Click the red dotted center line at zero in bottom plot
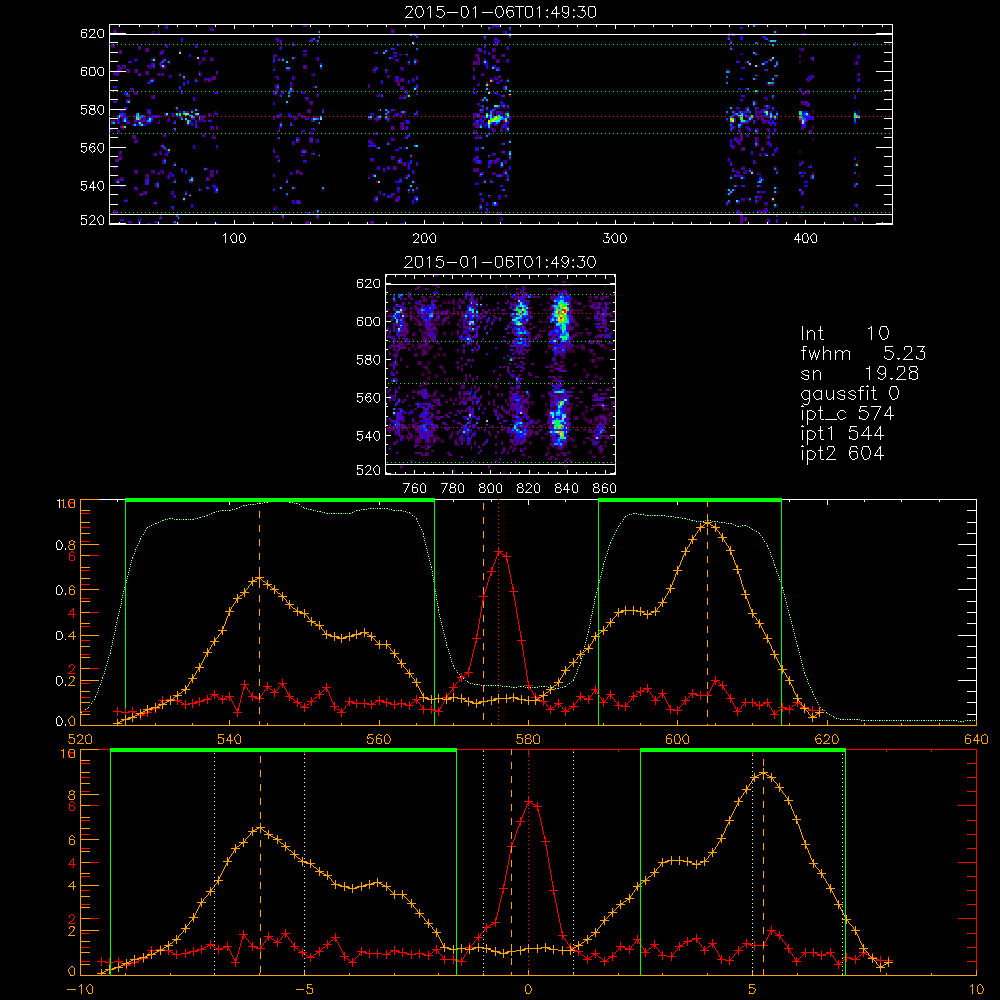This screenshot has height=1000, width=1000. click(528, 861)
